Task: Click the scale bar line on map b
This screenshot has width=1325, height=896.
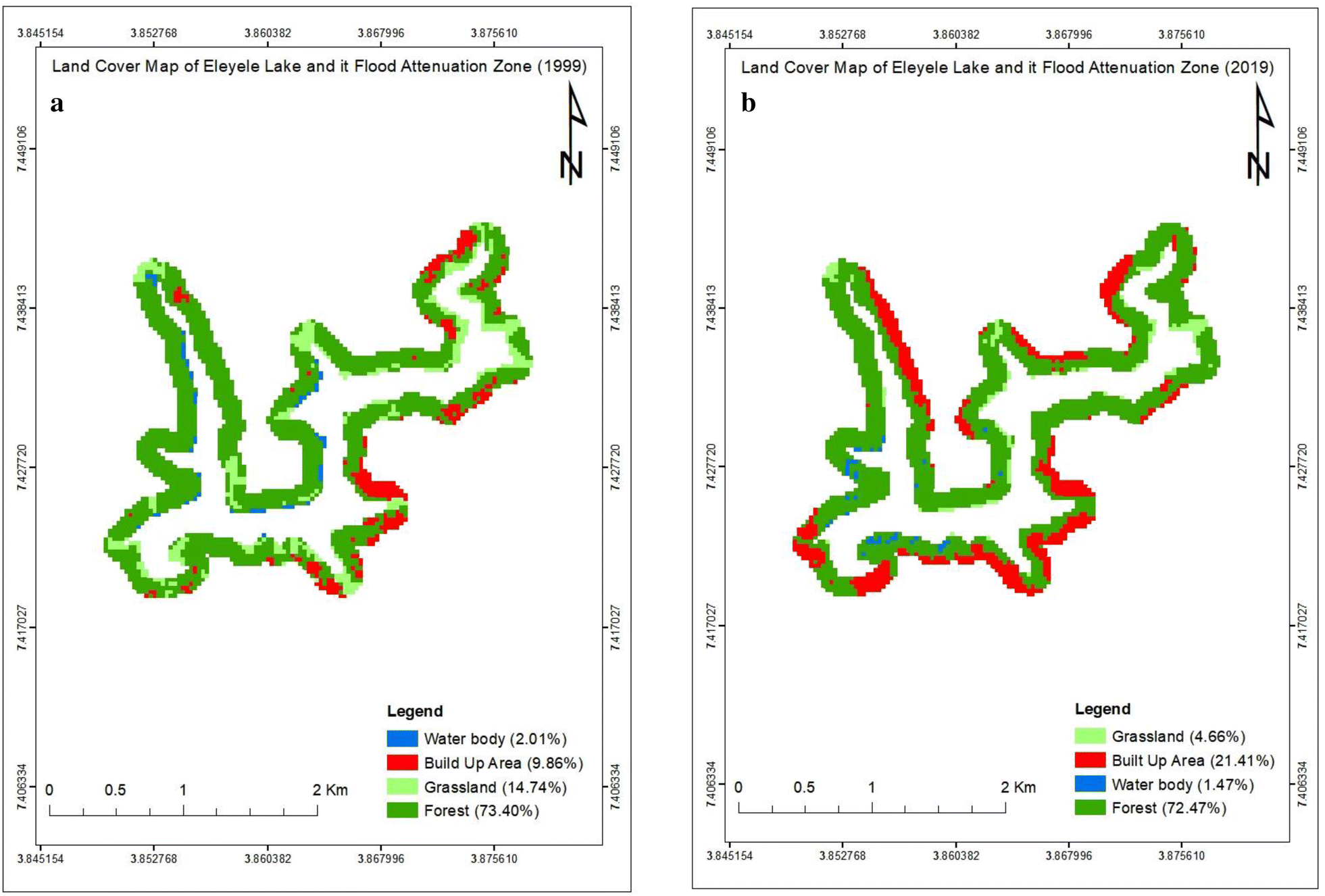Action: point(872,807)
